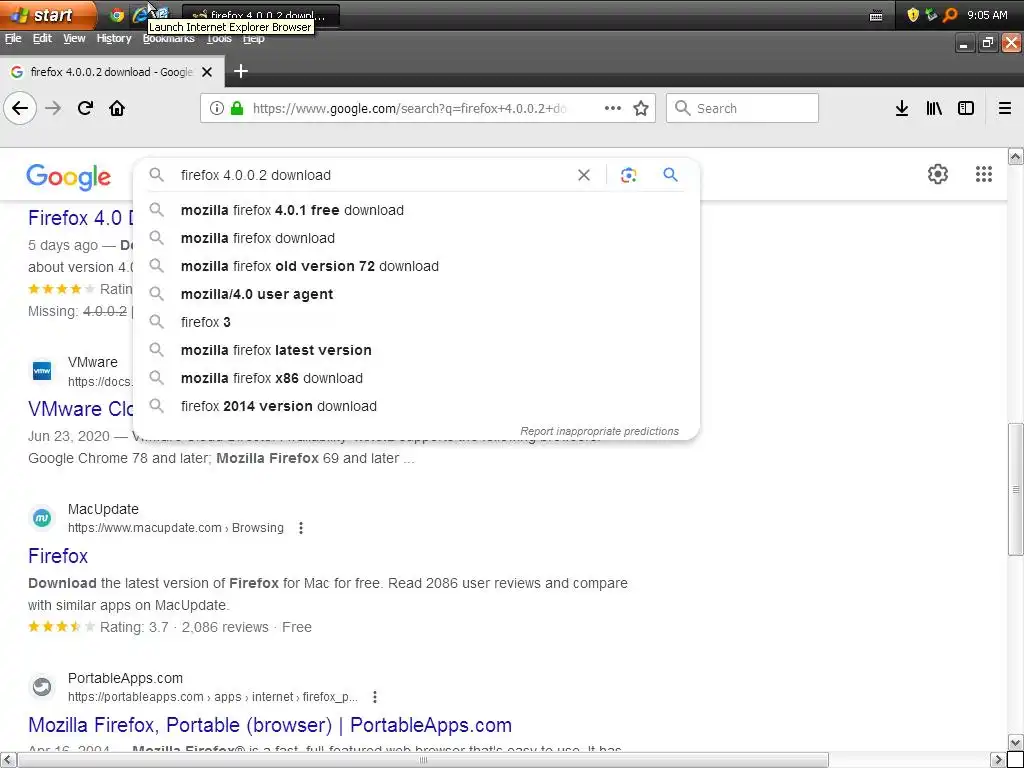The height and width of the screenshot is (768, 1024).
Task: Open a new tab with plus button
Action: click(241, 71)
